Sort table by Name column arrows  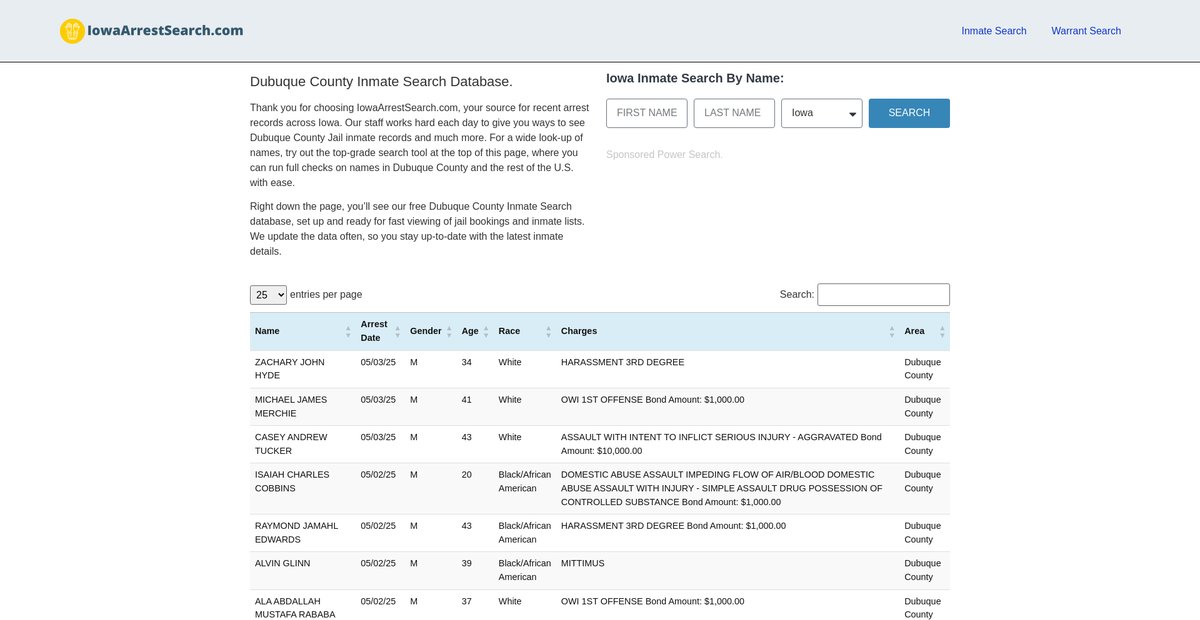(x=348, y=331)
